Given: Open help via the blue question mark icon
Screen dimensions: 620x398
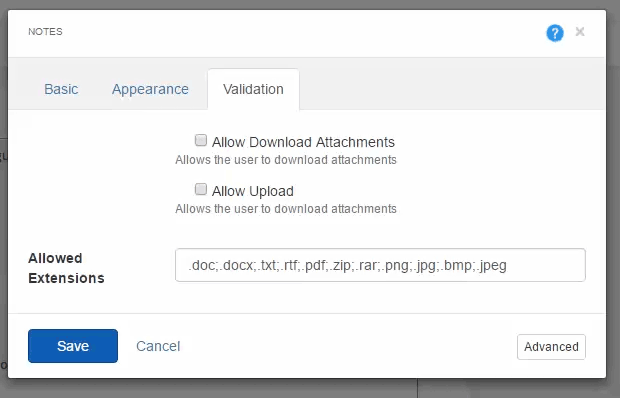Looking at the screenshot, I should (x=555, y=33).
